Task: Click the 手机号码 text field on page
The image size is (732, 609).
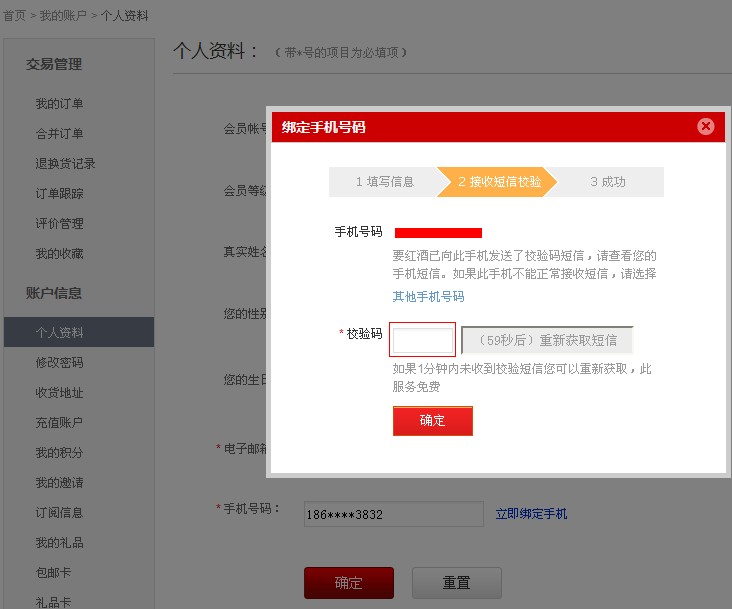Action: click(393, 514)
